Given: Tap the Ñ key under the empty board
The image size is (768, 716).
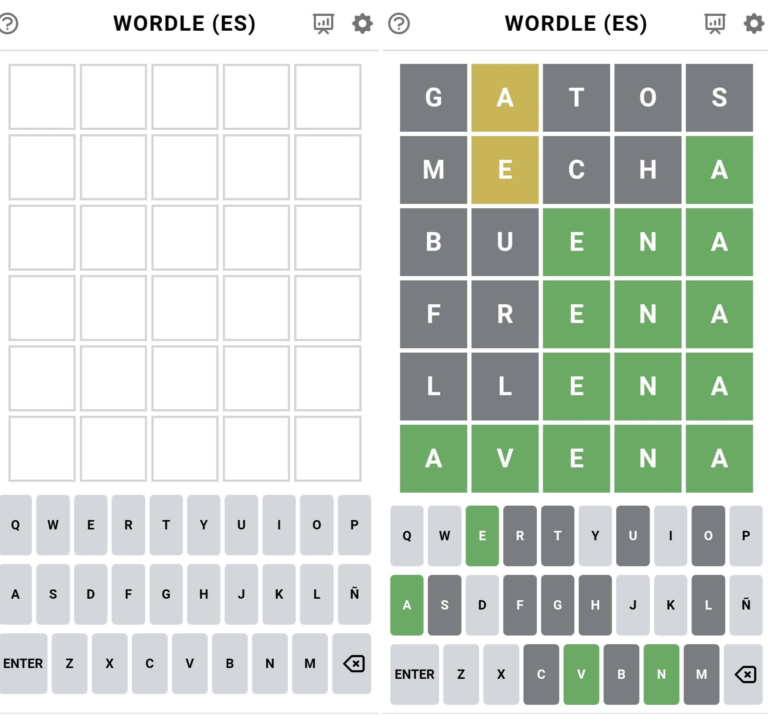Looking at the screenshot, I should (x=354, y=594).
